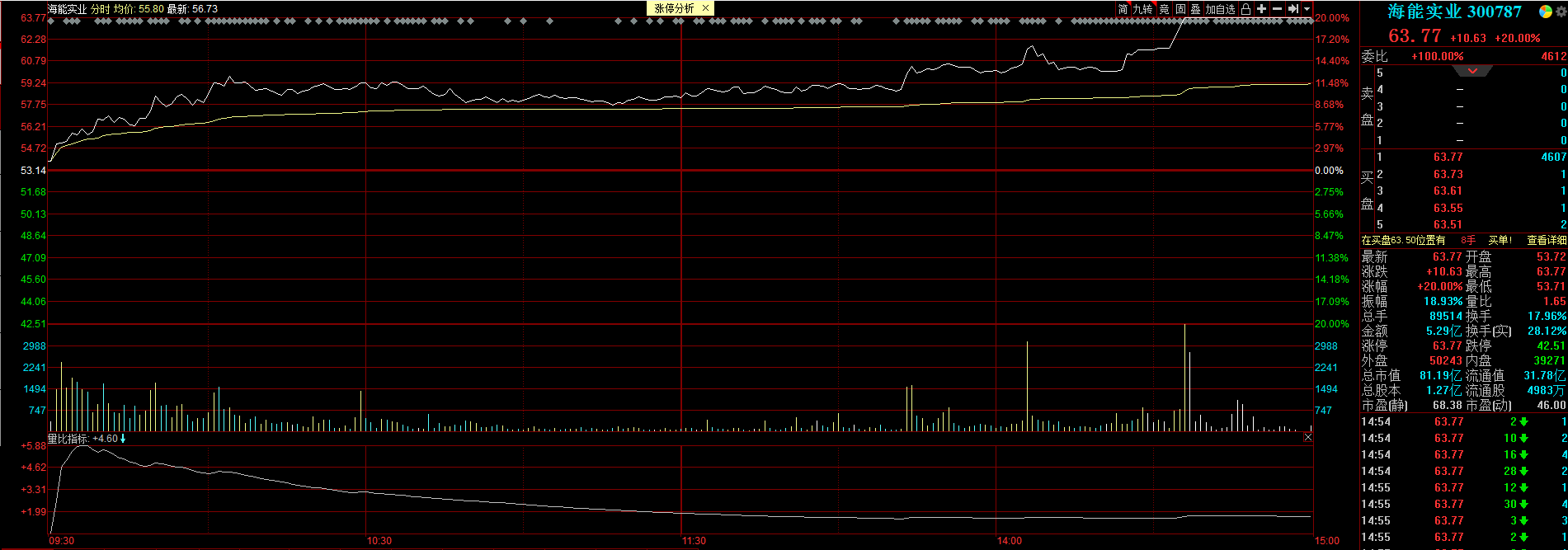The width and height of the screenshot is (1568, 550).
Task: Click the 跌停 value 42.51
Action: 1552,346
